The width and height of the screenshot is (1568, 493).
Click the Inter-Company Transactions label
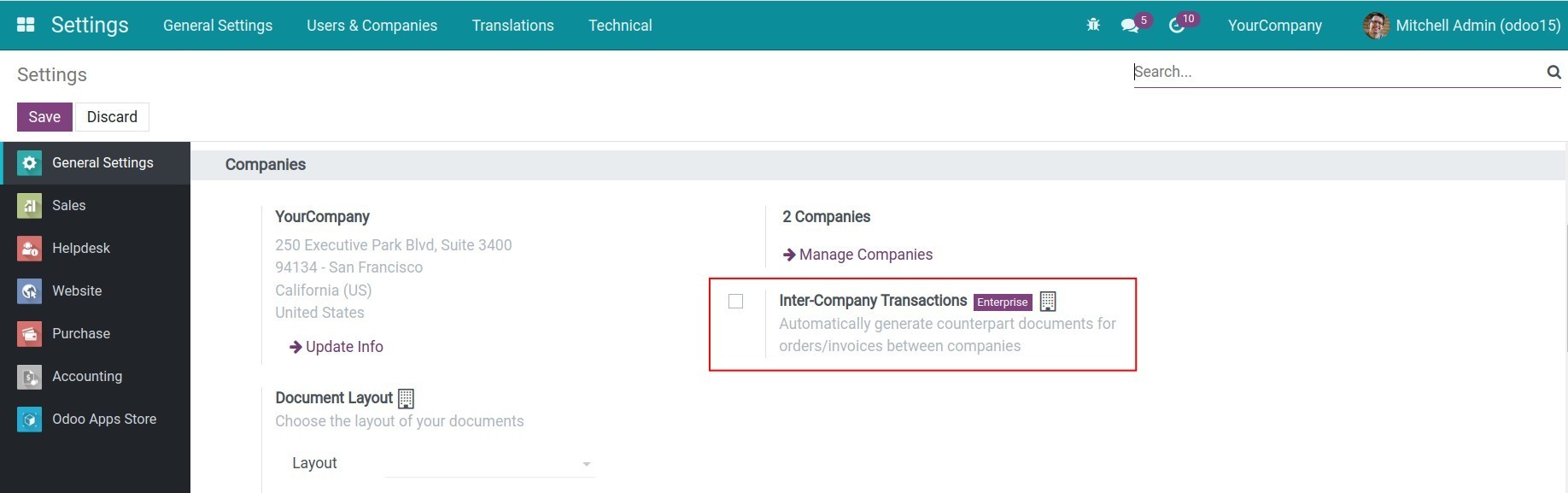(x=873, y=301)
